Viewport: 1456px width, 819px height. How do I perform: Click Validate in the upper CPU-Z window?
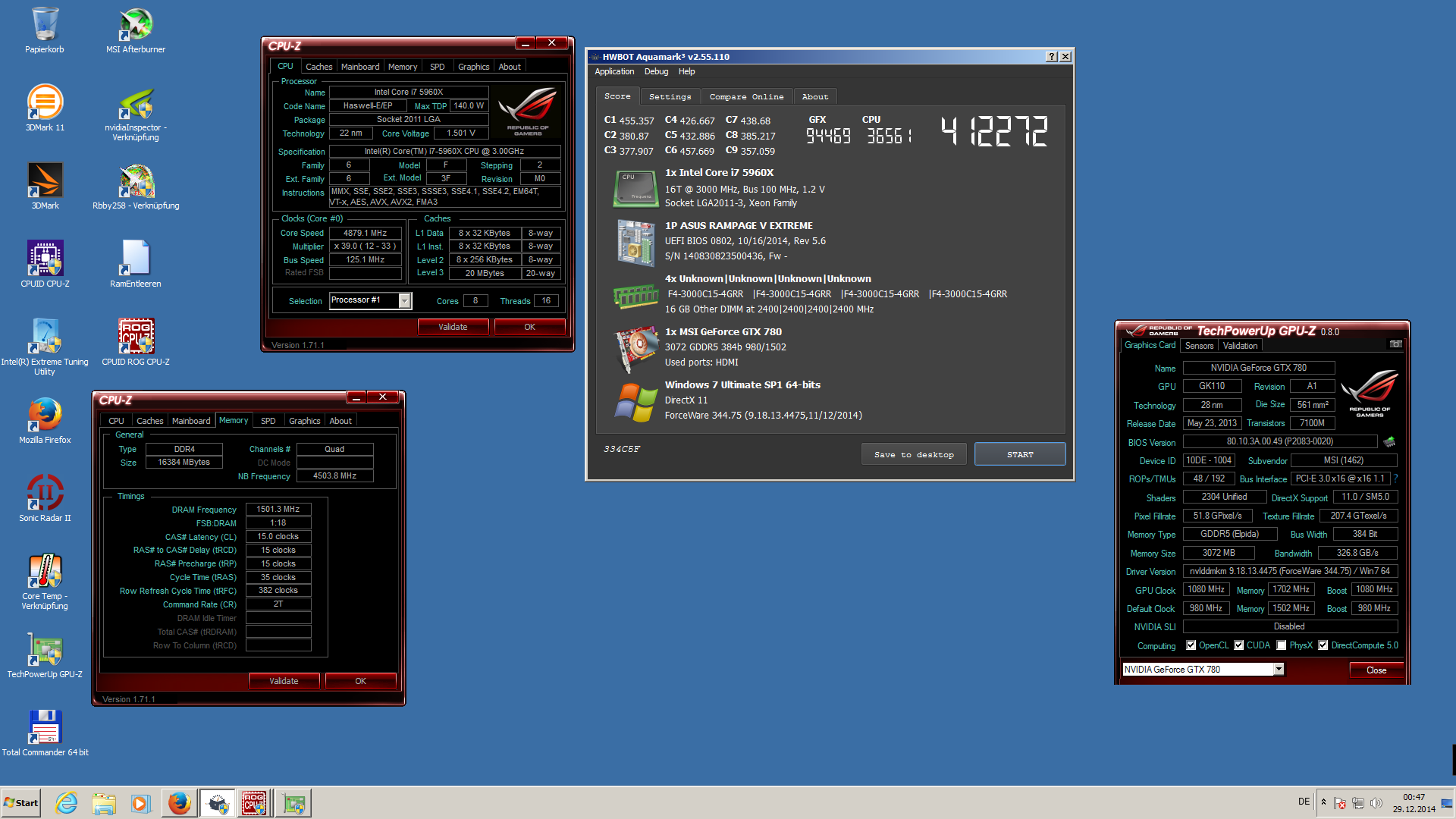(453, 327)
